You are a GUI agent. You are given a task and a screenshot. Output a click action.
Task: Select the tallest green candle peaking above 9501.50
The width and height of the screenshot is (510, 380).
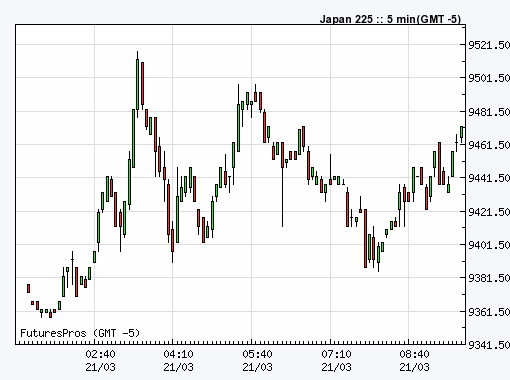tap(137, 85)
